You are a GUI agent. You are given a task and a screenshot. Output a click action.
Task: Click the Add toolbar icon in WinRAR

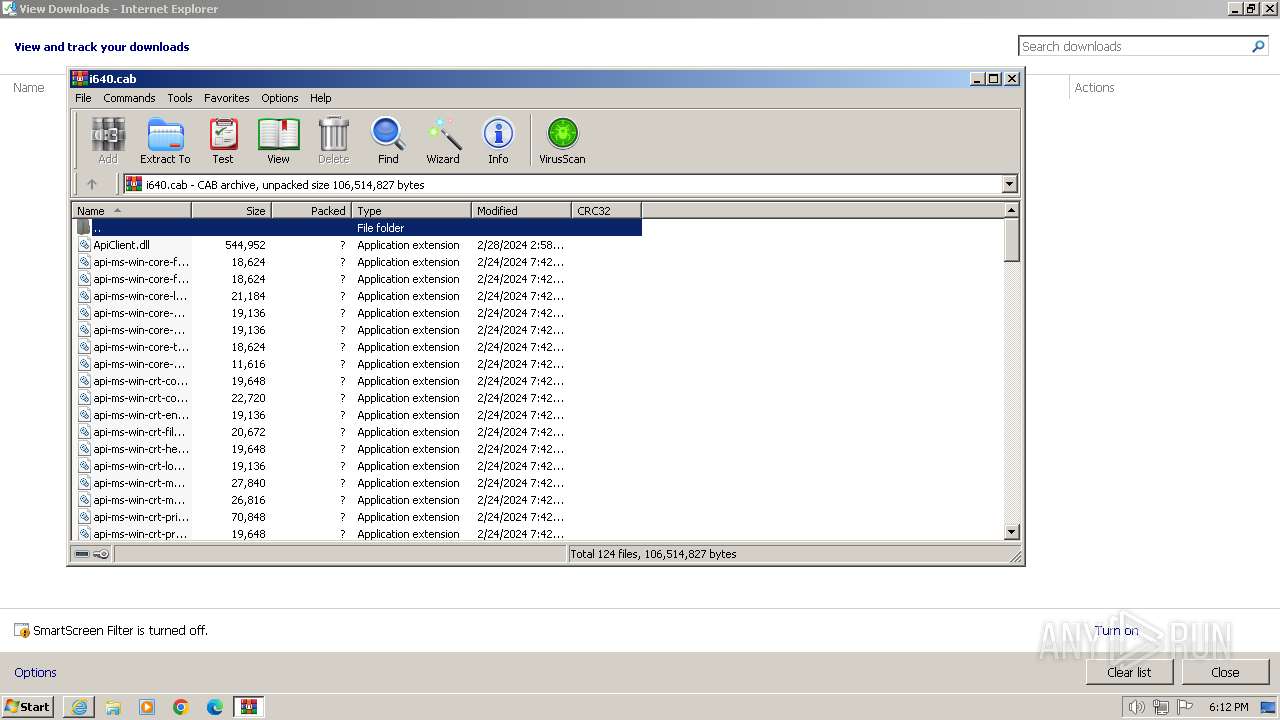pos(108,140)
